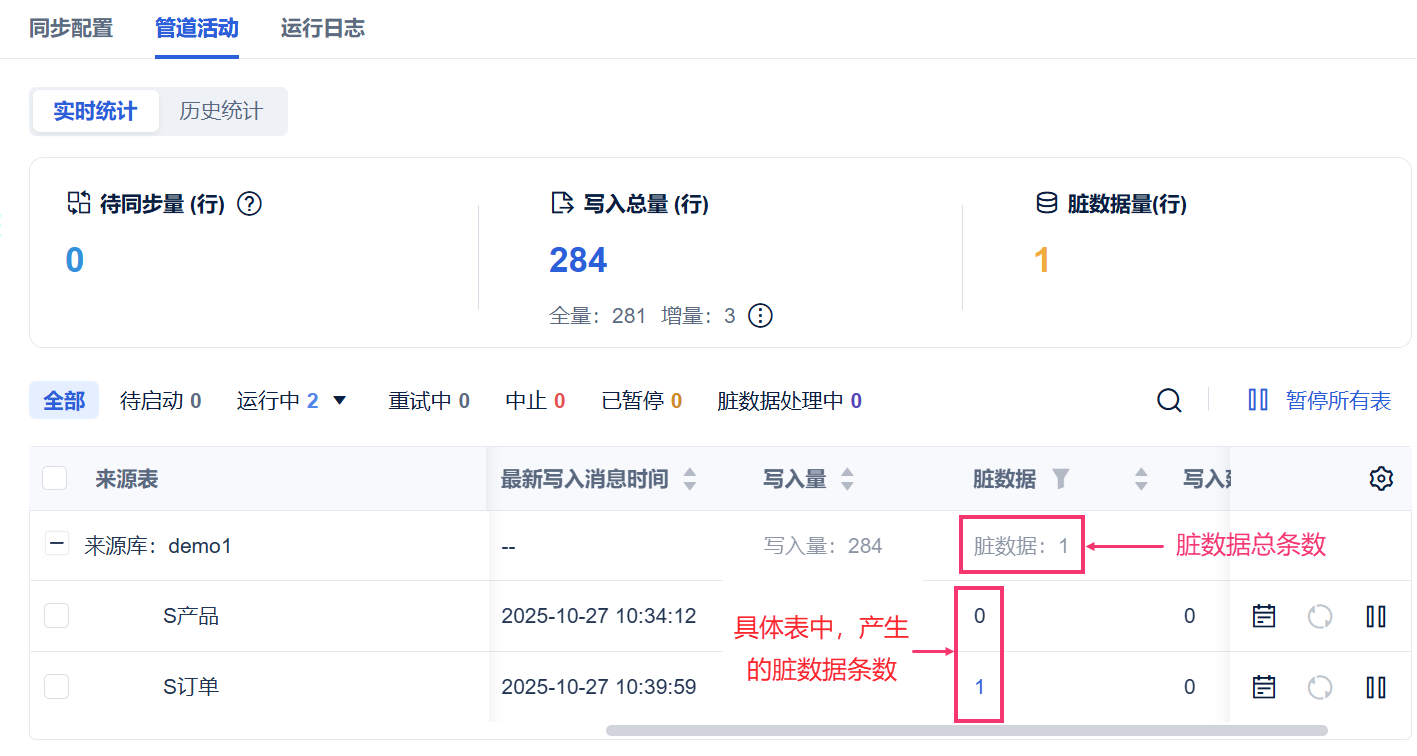Click help icon beside 待同步量 (行)
Image resolution: width=1417 pixels, height=756 pixels.
tap(249, 204)
